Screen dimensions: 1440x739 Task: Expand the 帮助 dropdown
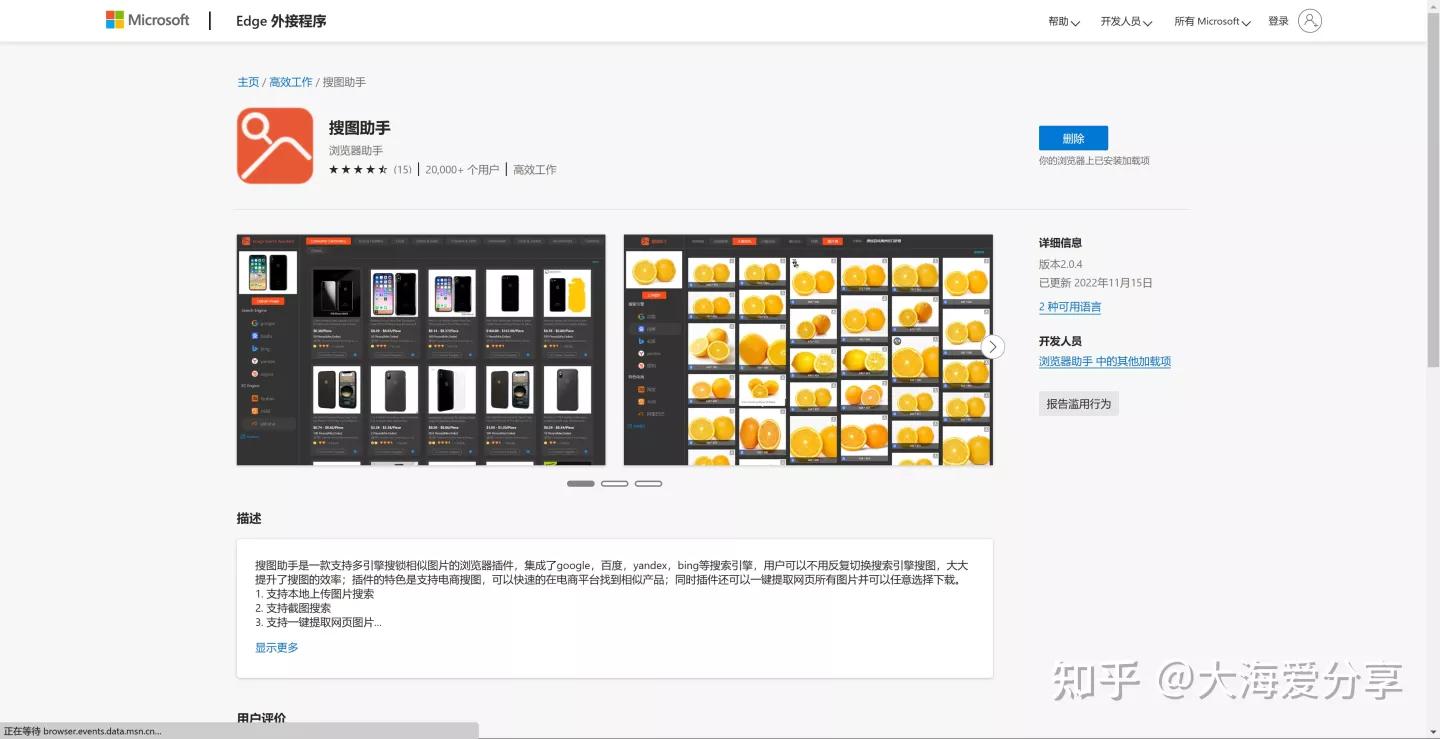tap(1063, 20)
